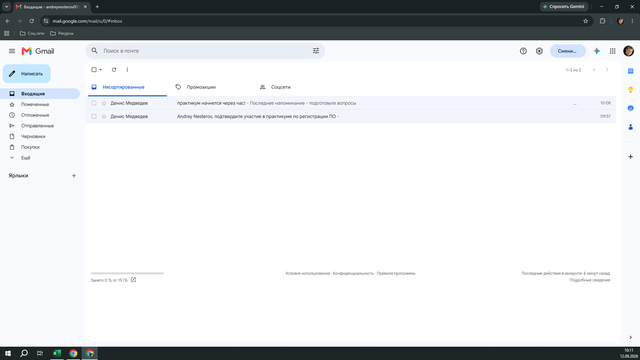640x360 pixels.
Task: Open Google Calendar side panel icon
Action: pos(631,71)
